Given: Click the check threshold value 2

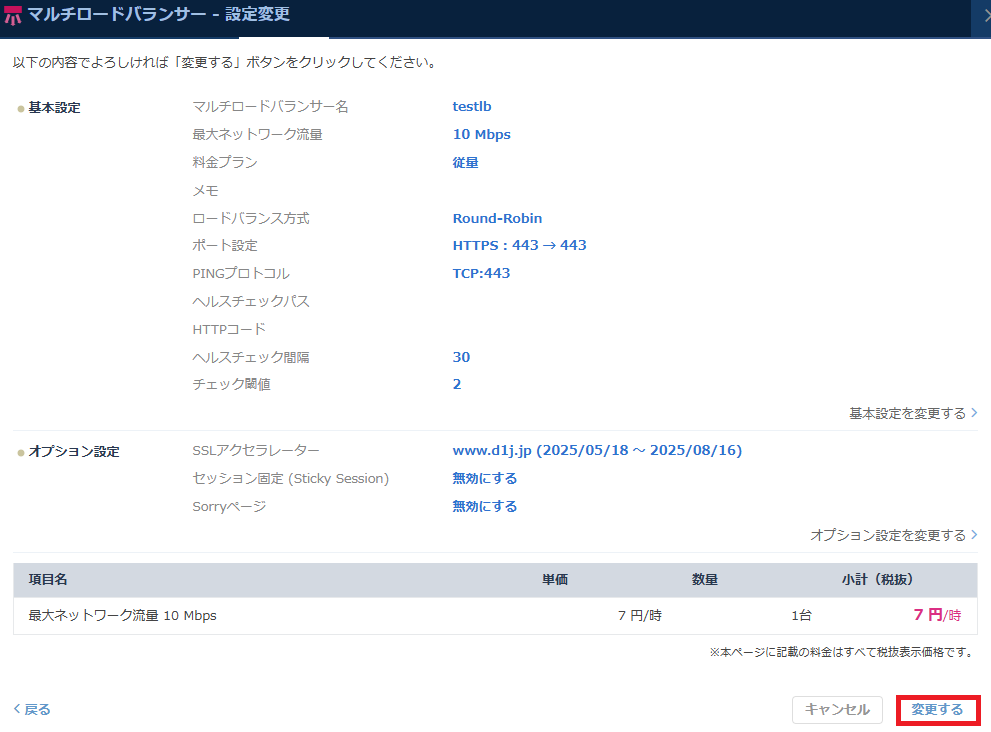Looking at the screenshot, I should pos(457,384).
